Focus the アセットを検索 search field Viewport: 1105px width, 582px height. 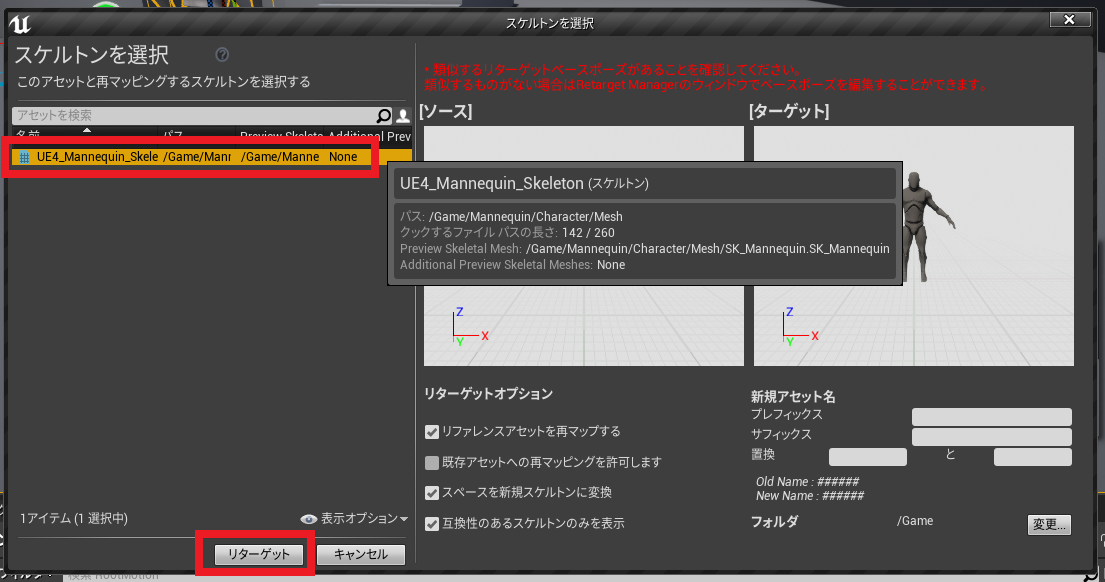click(x=195, y=116)
